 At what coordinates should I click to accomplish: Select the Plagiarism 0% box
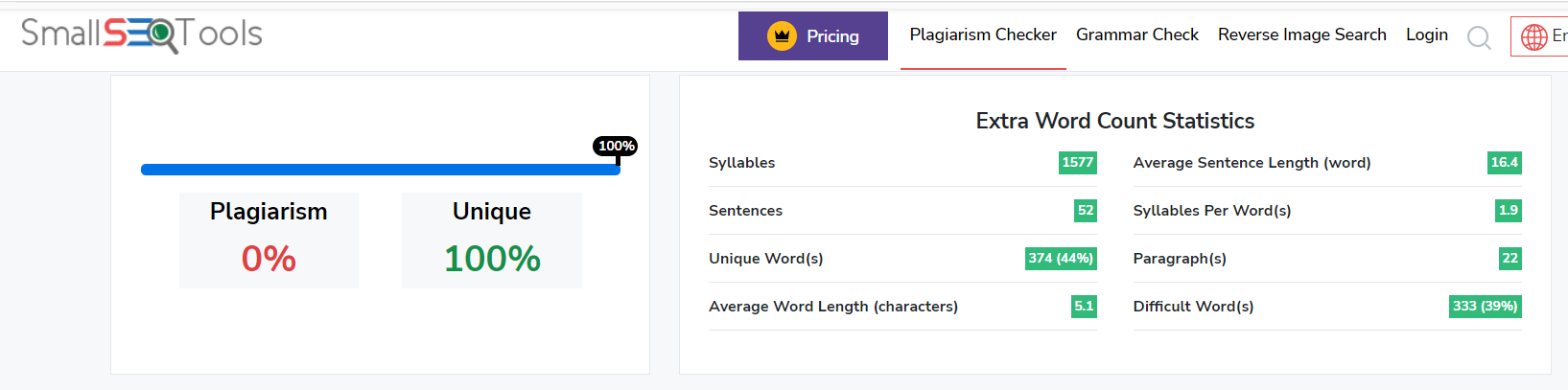[269, 241]
